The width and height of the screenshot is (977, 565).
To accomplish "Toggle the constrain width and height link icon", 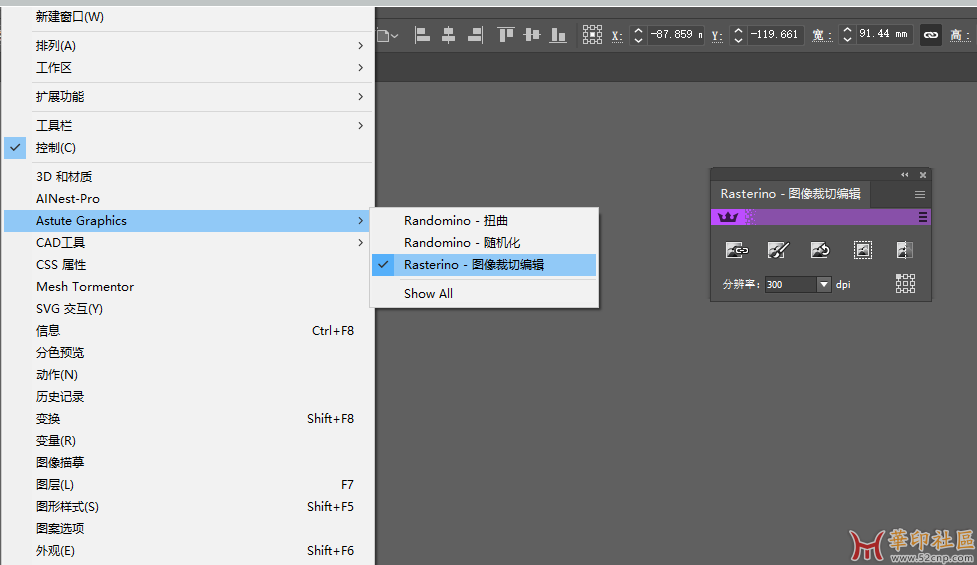I will pyautogui.click(x=931, y=35).
